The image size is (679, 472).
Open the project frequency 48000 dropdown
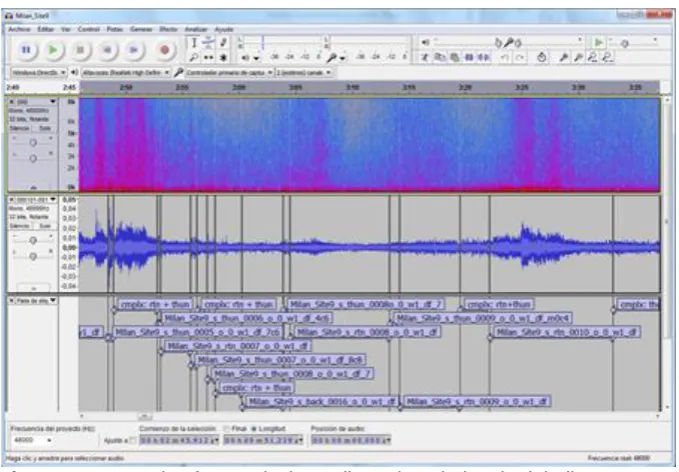pyautogui.click(x=49, y=440)
